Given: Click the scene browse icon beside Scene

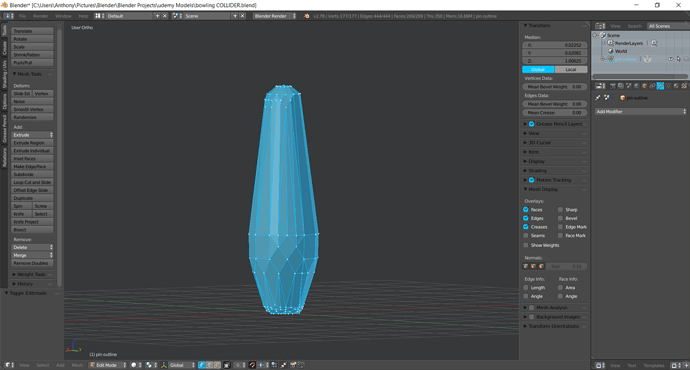Looking at the screenshot, I should point(176,16).
